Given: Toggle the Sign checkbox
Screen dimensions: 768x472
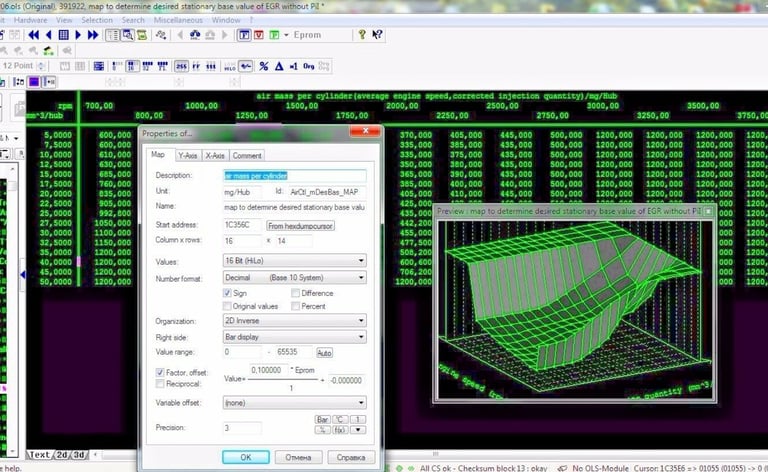Looking at the screenshot, I should [227, 293].
